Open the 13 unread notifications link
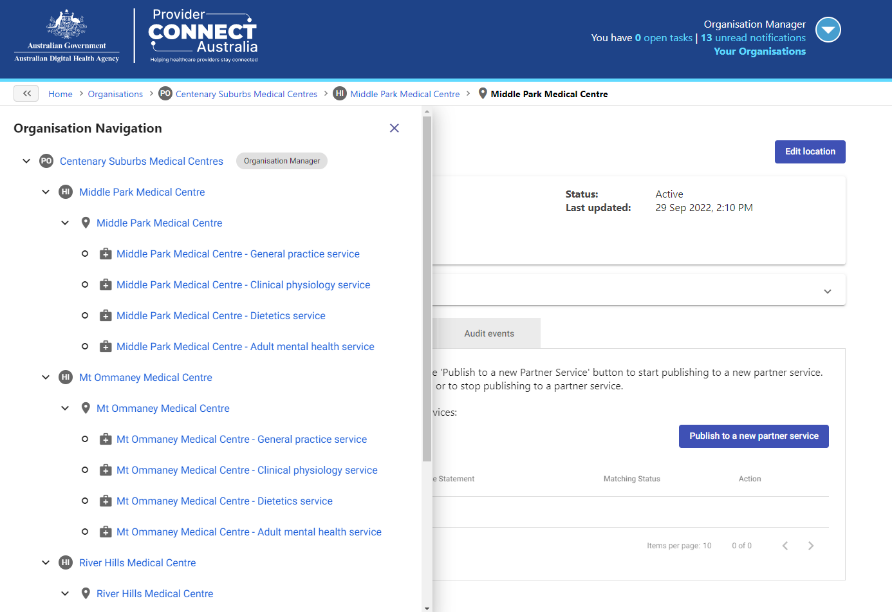The image size is (892, 612). (x=753, y=38)
